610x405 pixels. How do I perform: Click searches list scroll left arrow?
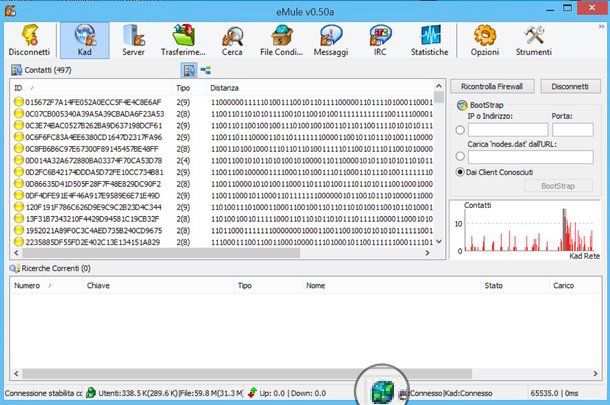[16, 373]
